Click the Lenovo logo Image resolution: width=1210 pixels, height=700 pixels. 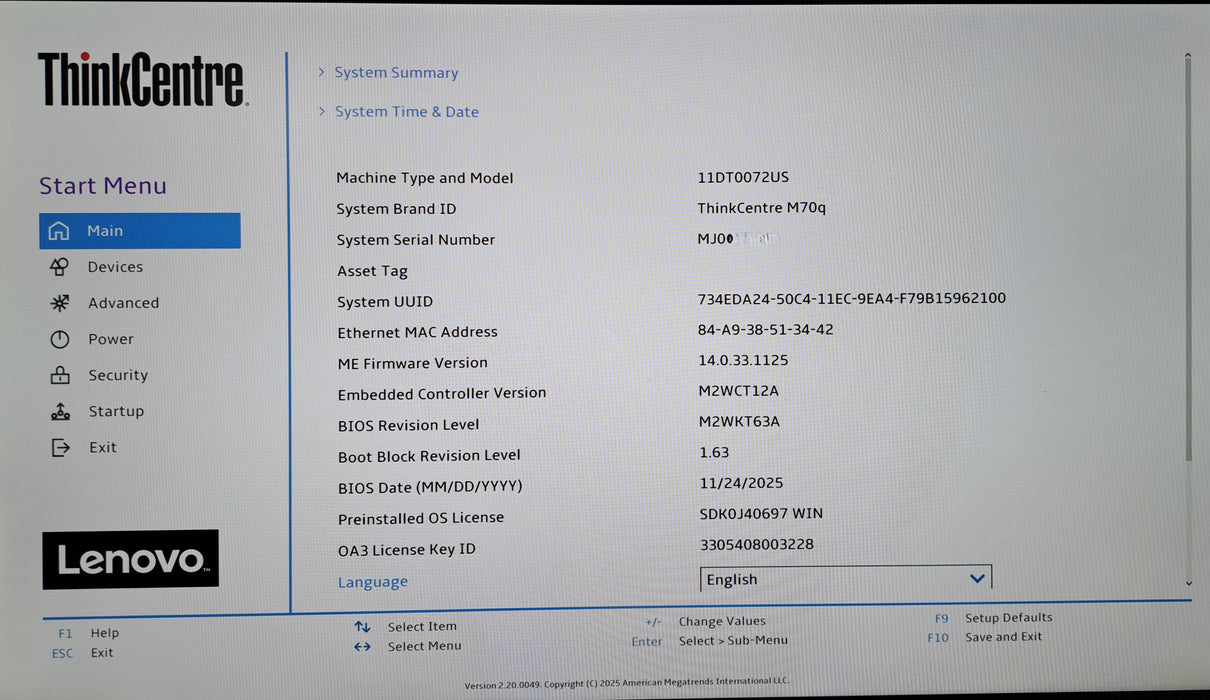pos(130,559)
